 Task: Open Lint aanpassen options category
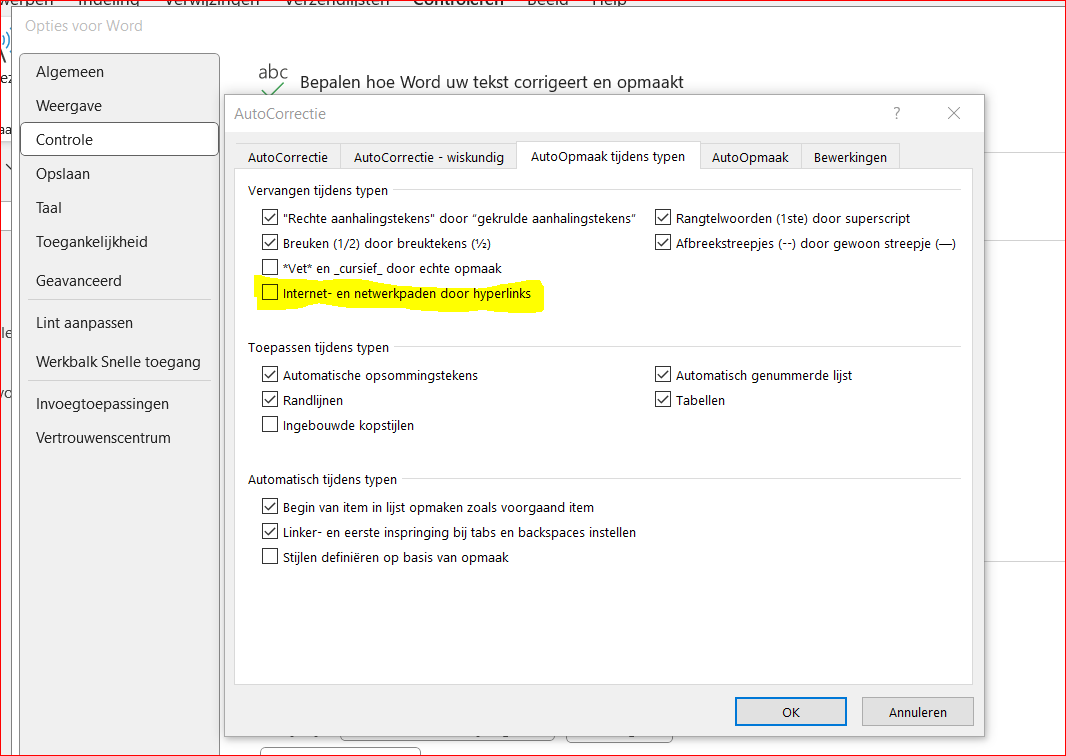coord(120,323)
